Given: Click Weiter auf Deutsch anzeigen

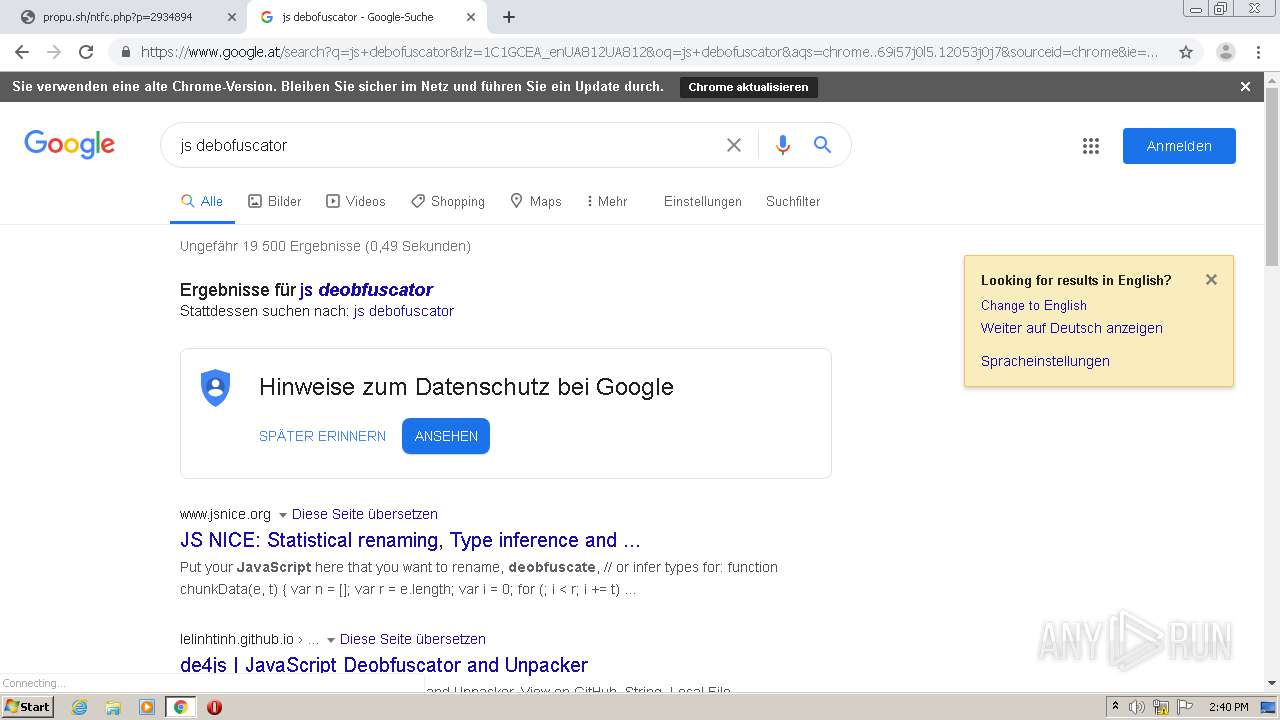Looking at the screenshot, I should pos(1071,328).
